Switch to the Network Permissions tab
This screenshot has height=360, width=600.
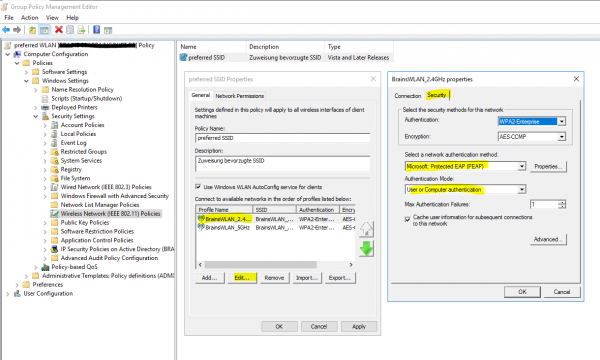pyautogui.click(x=240, y=96)
